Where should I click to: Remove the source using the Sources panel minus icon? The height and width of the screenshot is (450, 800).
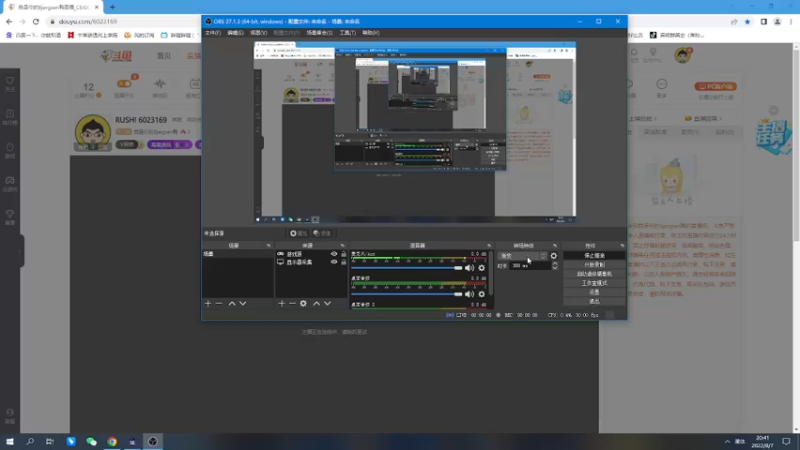(x=292, y=304)
